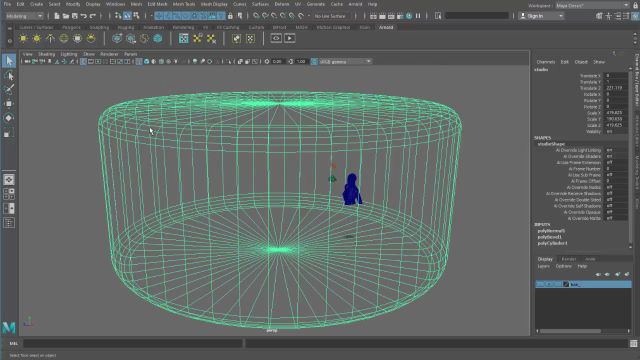640x360 pixels.
Task: Select the Lasso tool in toolbox
Action: pyautogui.click(x=9, y=76)
